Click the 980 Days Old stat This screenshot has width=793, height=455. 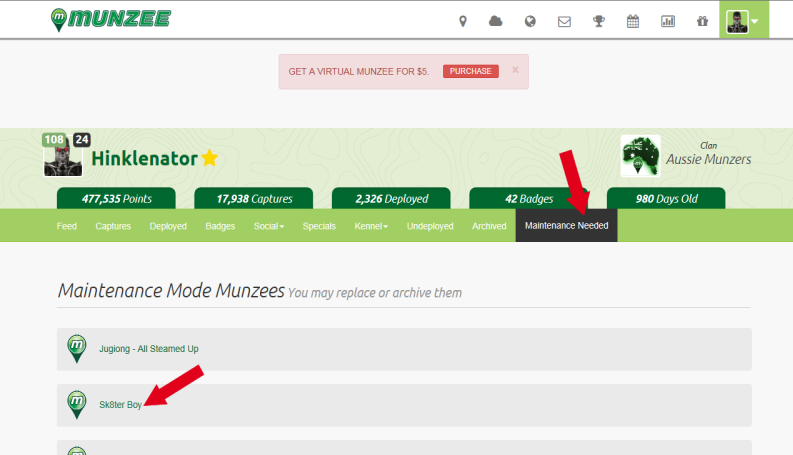(x=667, y=199)
